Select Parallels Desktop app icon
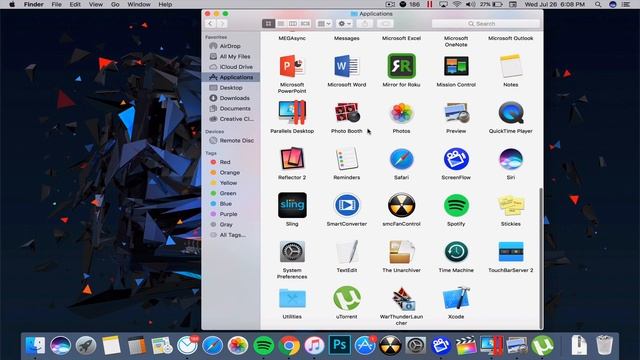640x360 pixels. coord(292,112)
